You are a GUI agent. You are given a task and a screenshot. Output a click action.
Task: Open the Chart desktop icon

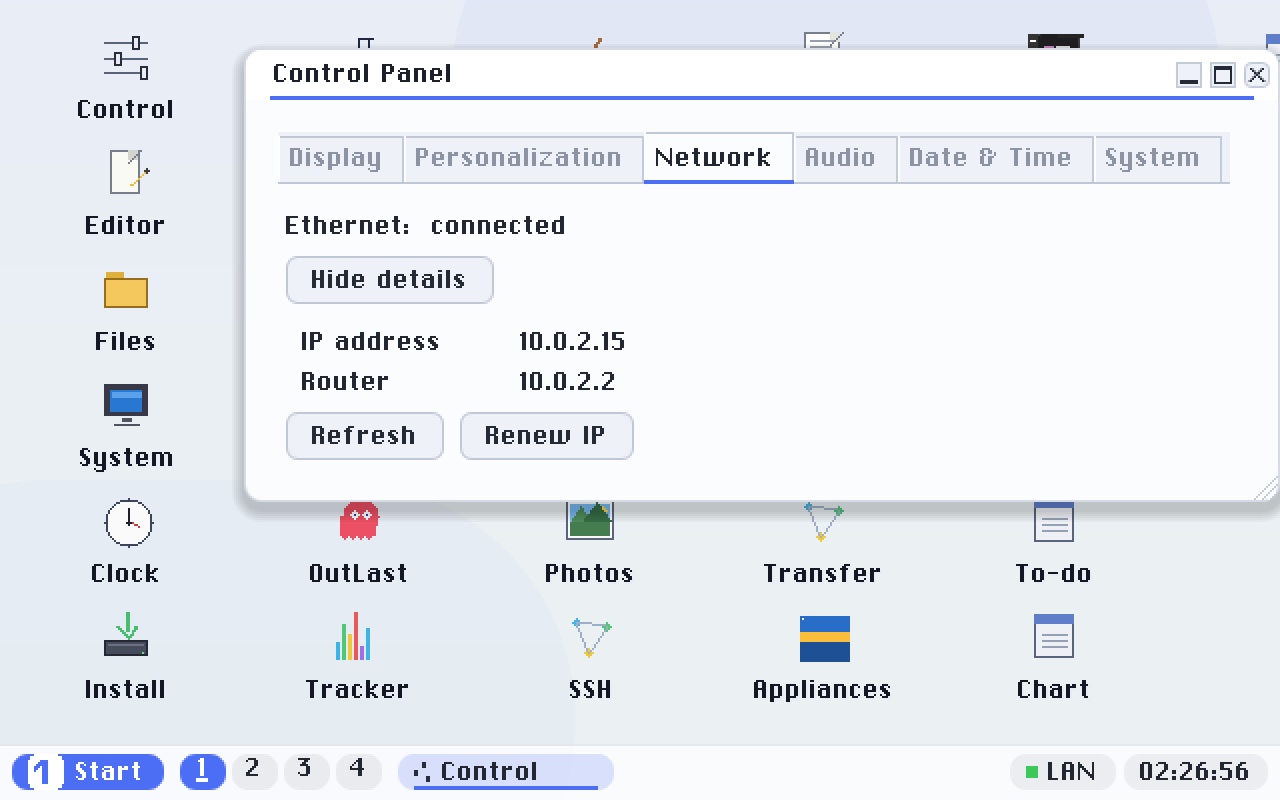(1053, 659)
